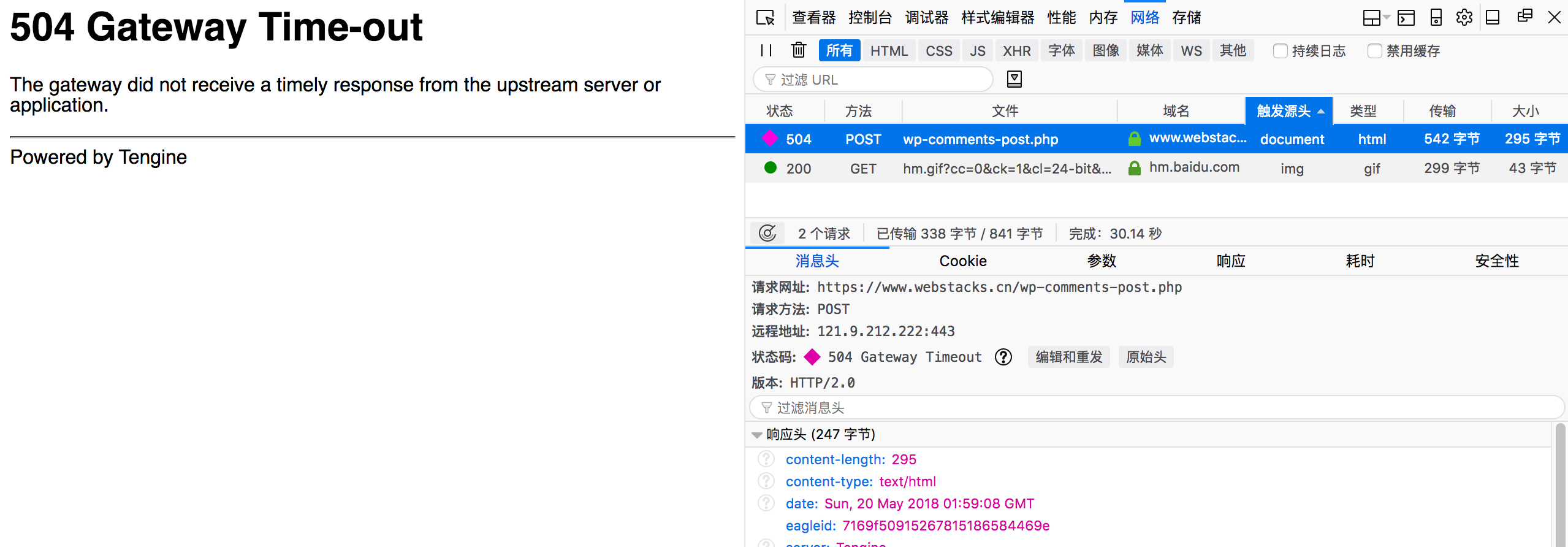Open the 调试器 Debugger tab
1568x547 pixels.
pos(926,18)
